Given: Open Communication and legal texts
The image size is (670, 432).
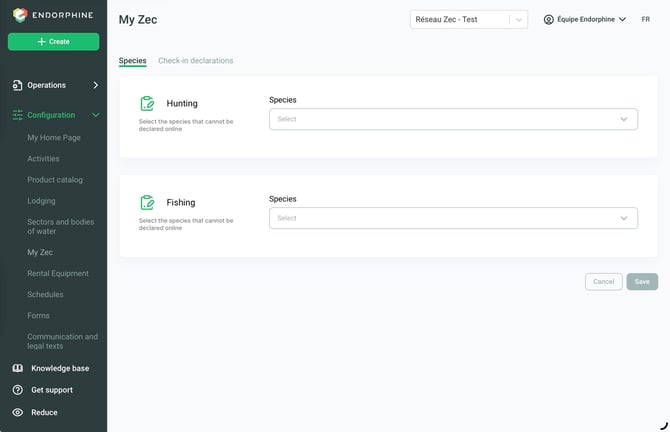Looking at the screenshot, I should tap(62, 341).
